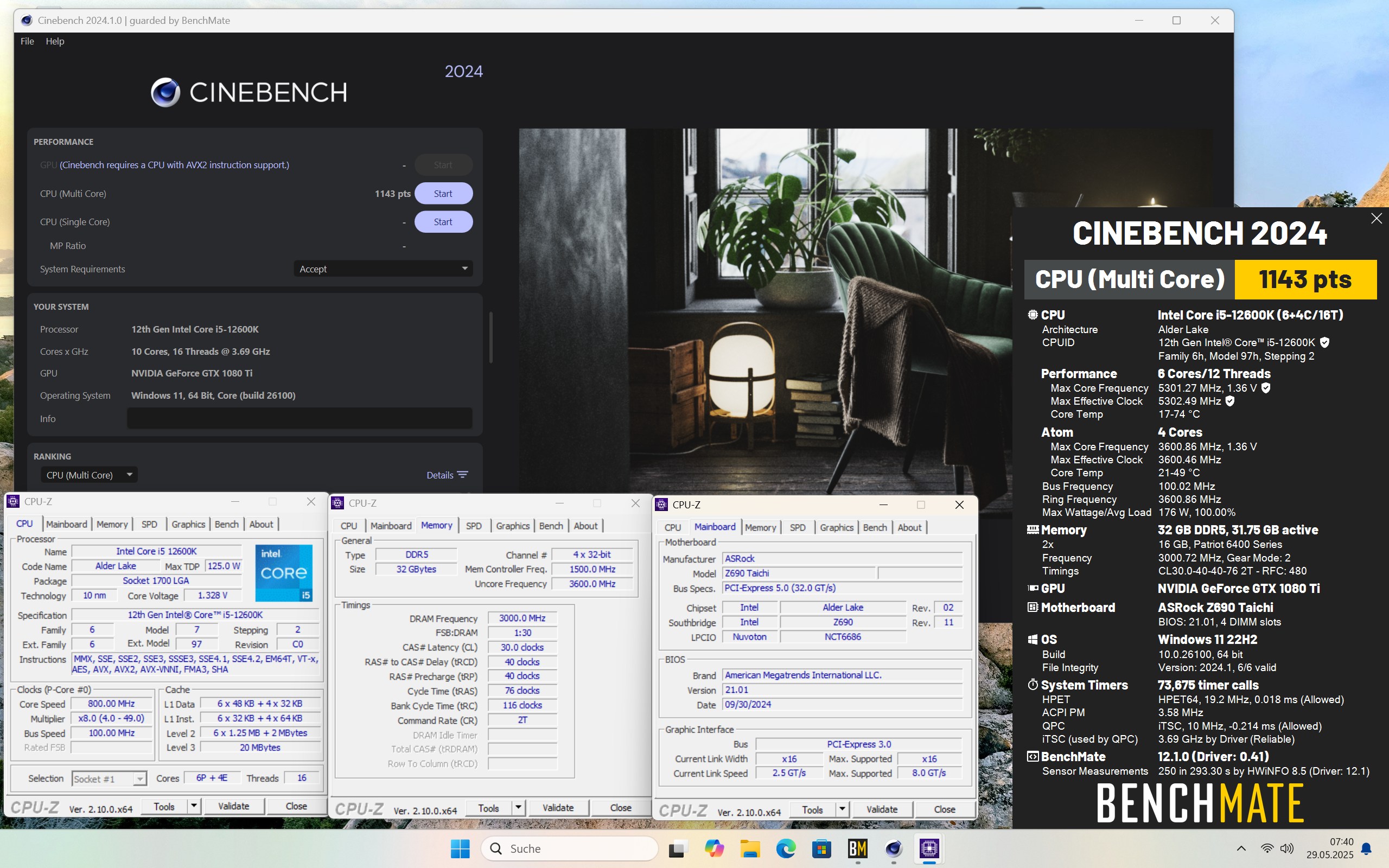
Task: Switch to Mainboard tab in CPU window
Action: coord(67,524)
